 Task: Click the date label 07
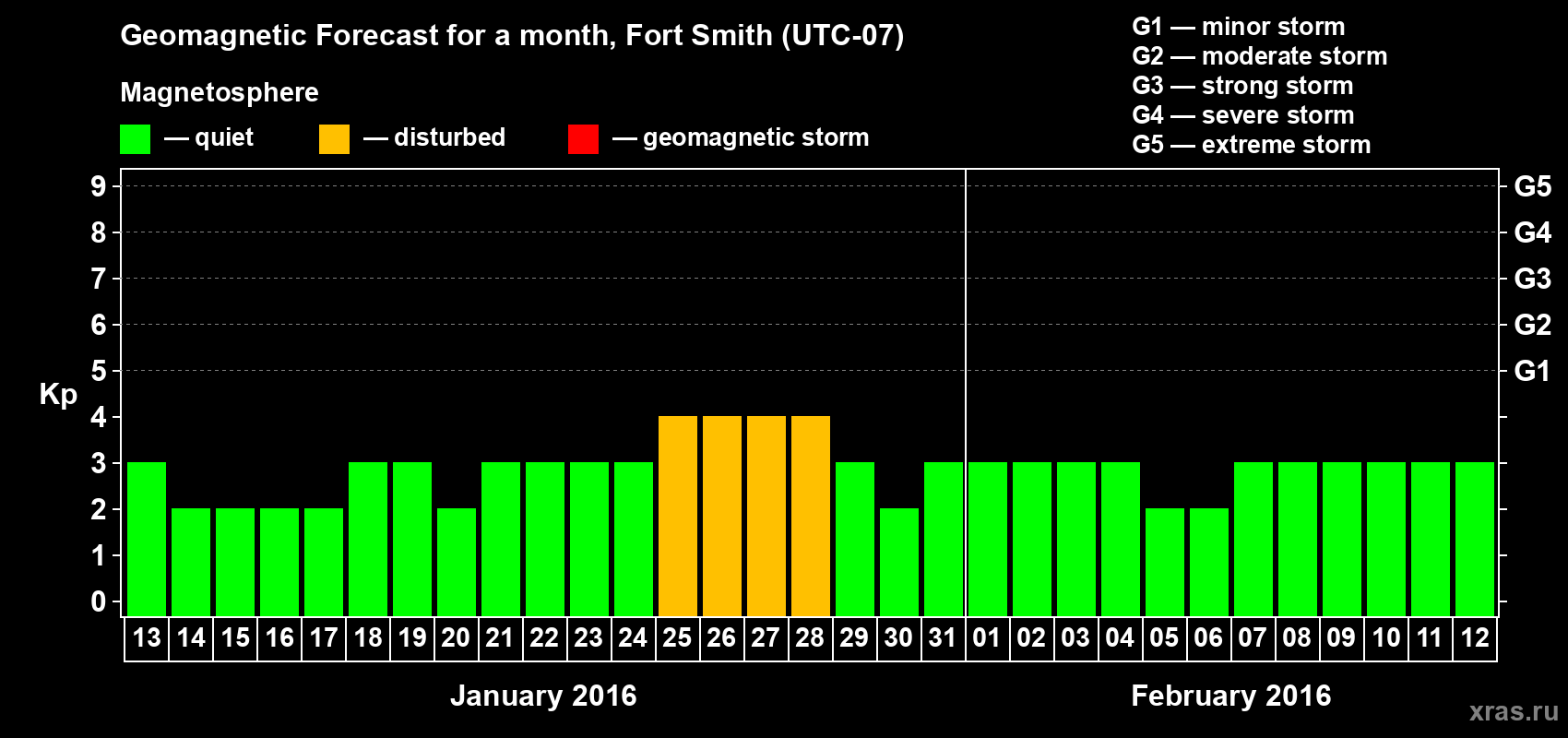coord(1253,637)
